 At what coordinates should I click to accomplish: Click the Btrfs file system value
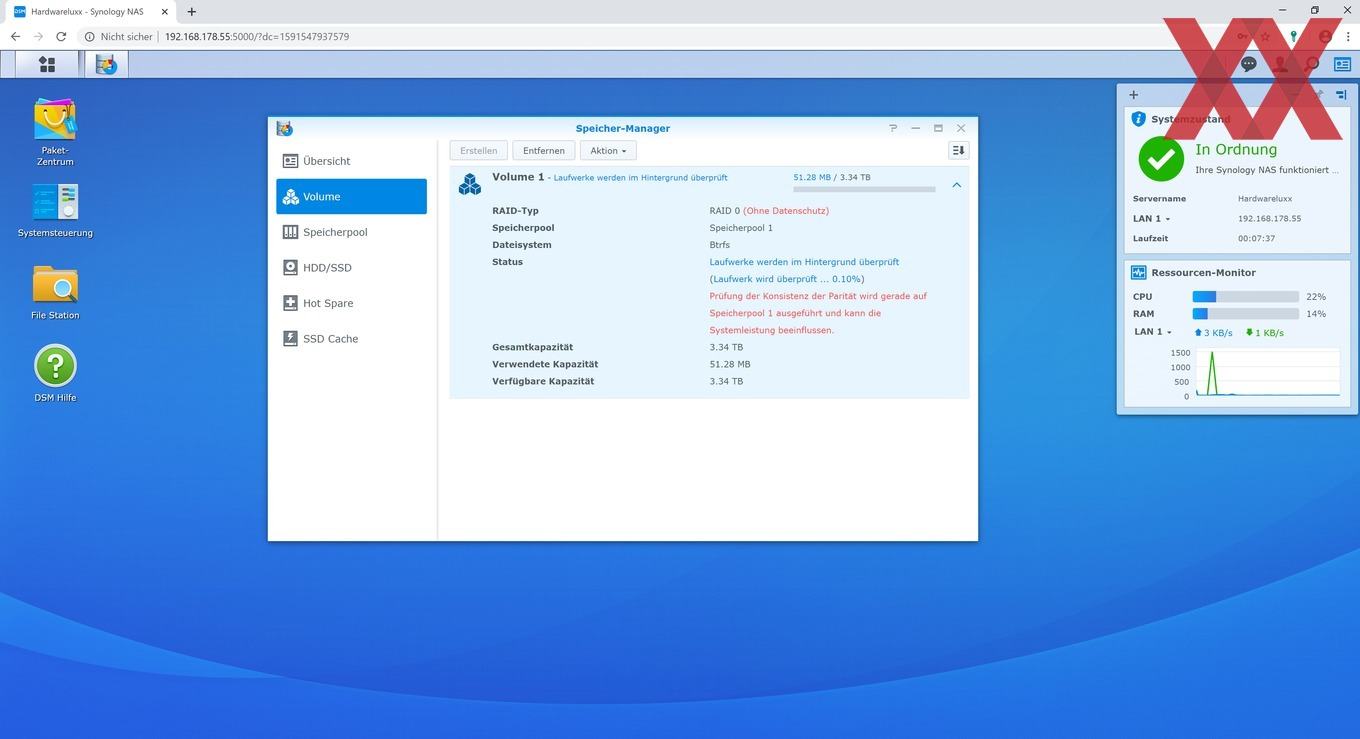click(720, 245)
